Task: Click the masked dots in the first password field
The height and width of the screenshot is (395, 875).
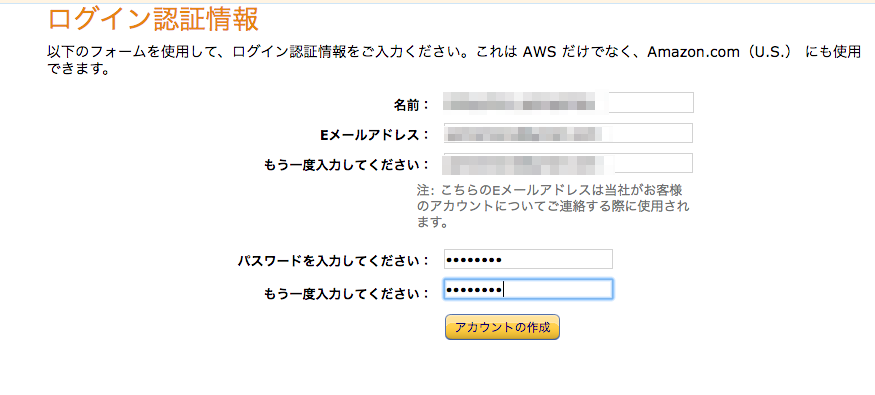Action: pos(474,260)
